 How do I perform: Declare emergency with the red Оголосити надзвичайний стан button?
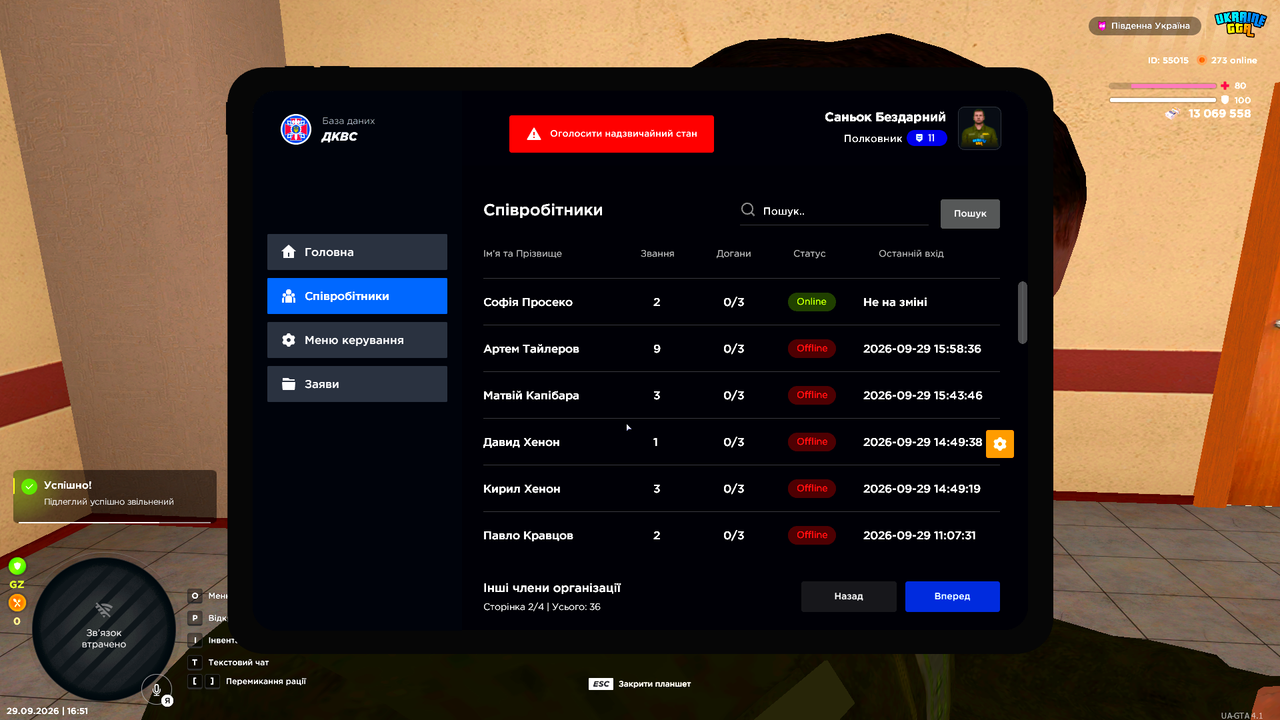coord(611,133)
